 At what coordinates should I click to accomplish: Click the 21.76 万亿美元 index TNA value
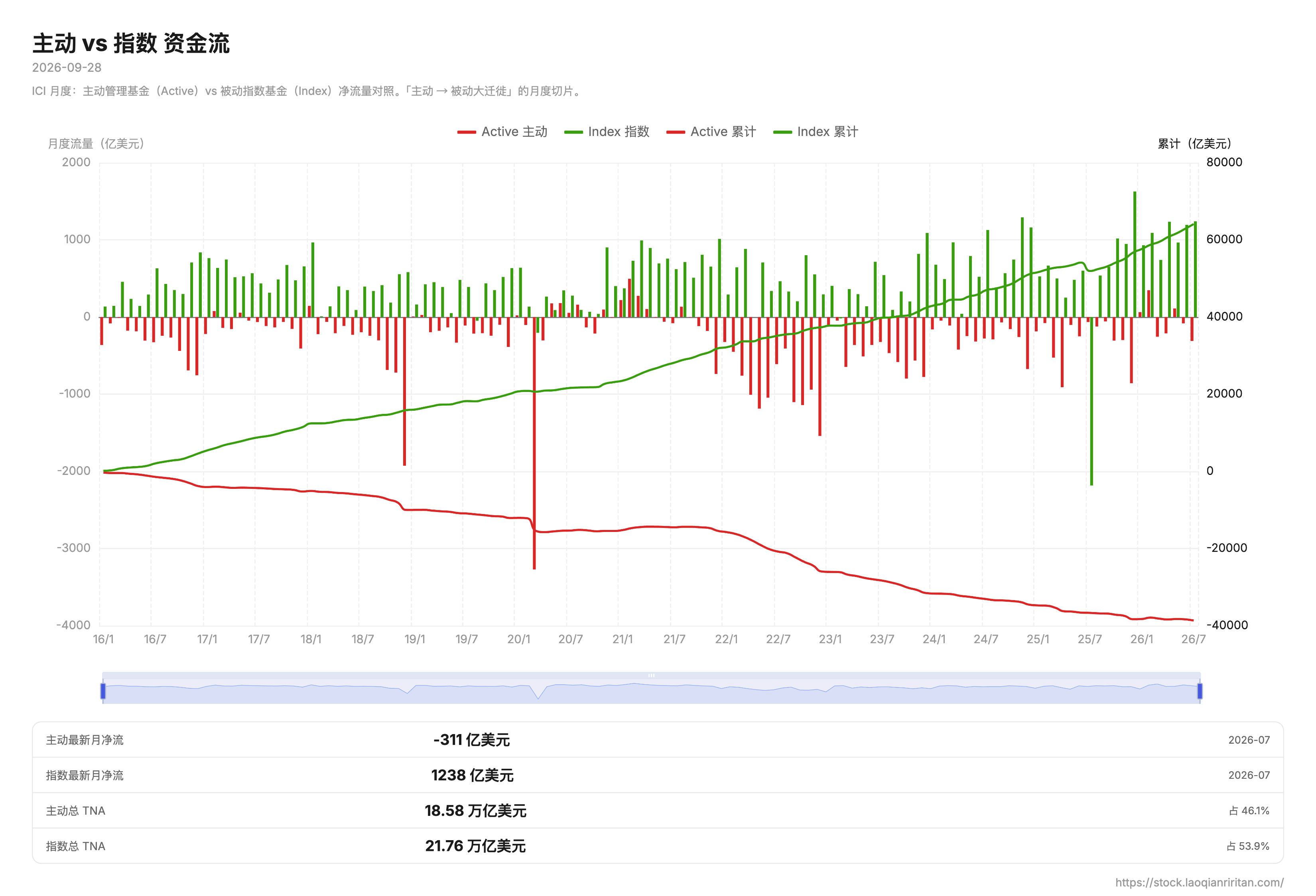[475, 846]
